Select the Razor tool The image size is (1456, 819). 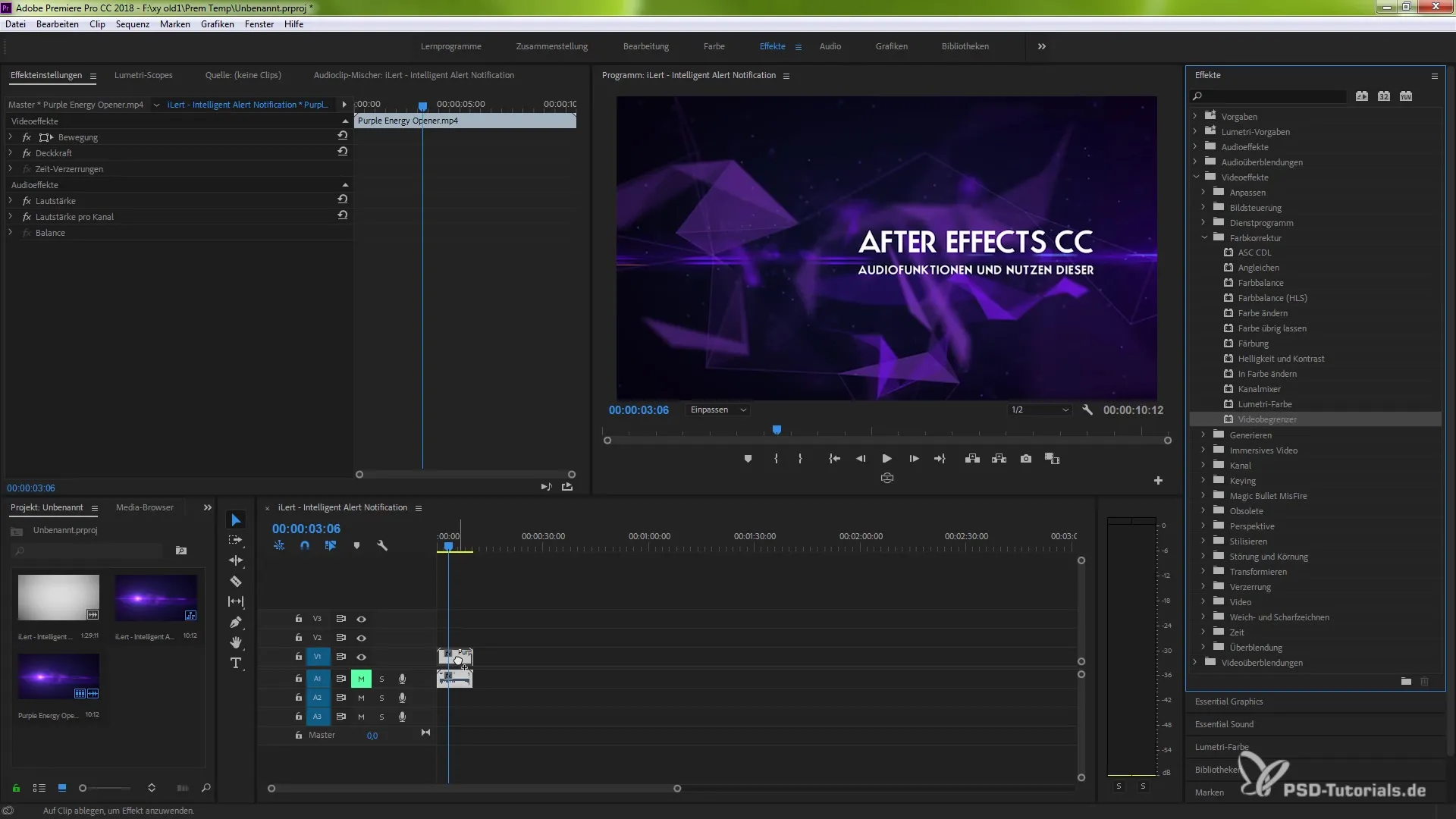click(236, 582)
